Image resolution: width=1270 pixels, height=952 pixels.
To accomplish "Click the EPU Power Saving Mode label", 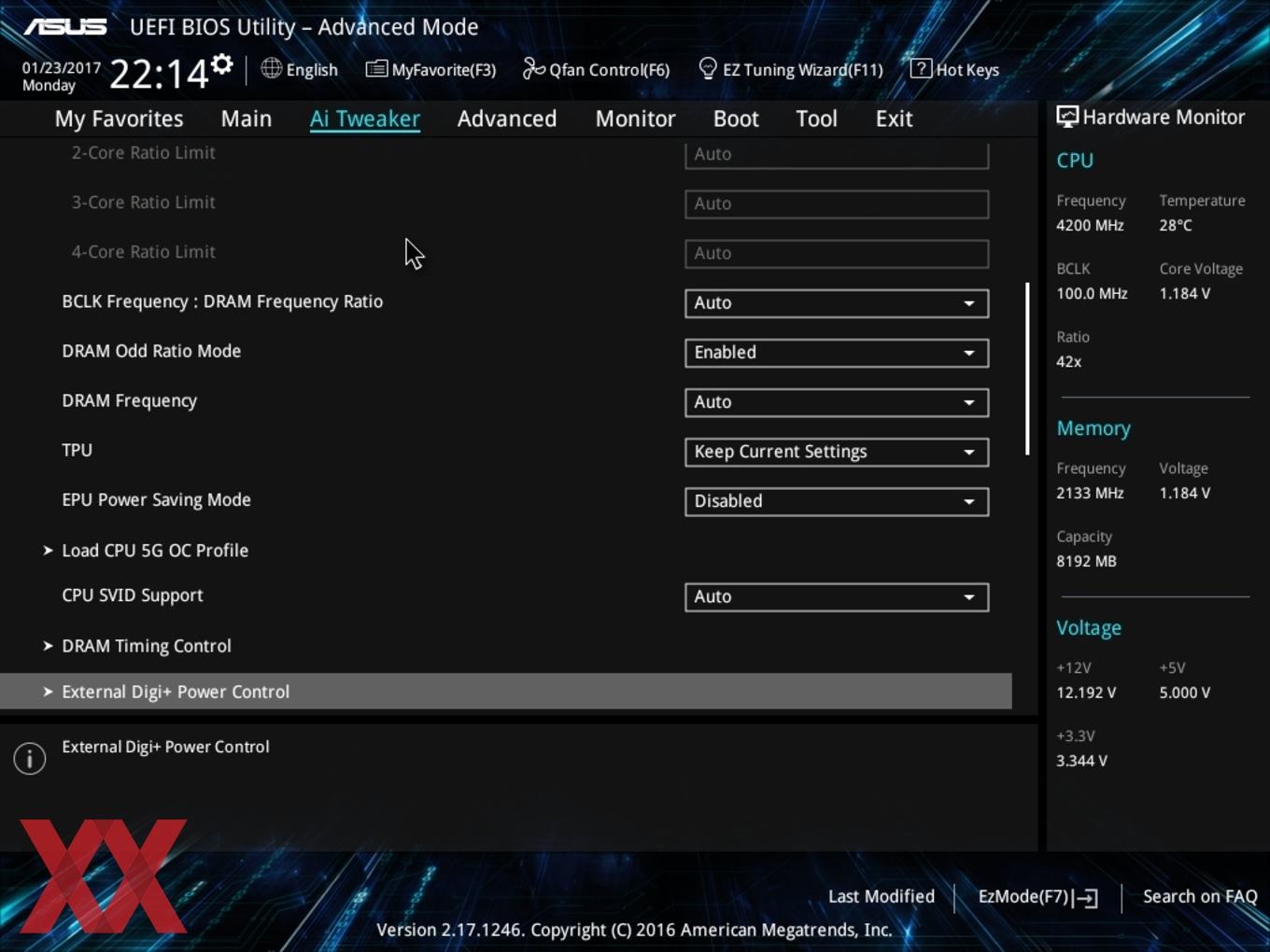I will point(156,499).
